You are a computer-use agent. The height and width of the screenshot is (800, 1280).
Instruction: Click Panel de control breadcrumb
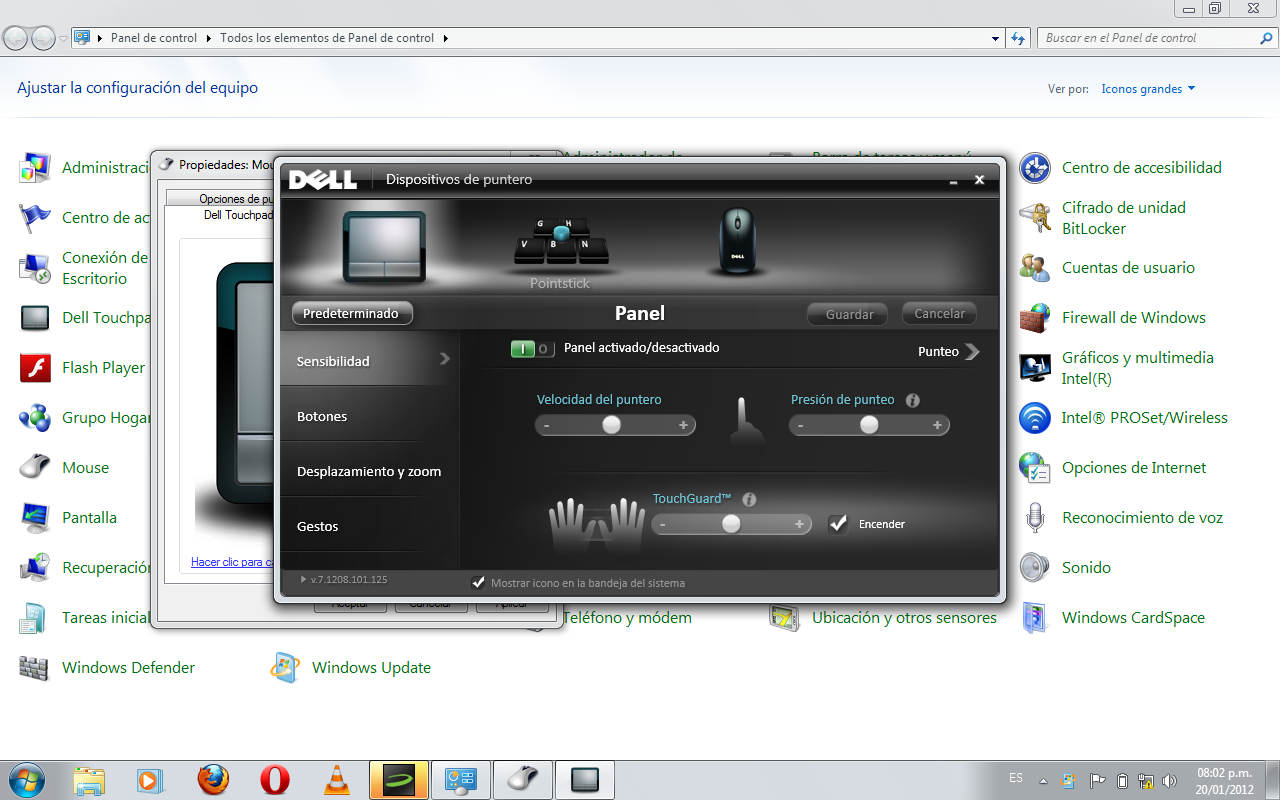(154, 38)
